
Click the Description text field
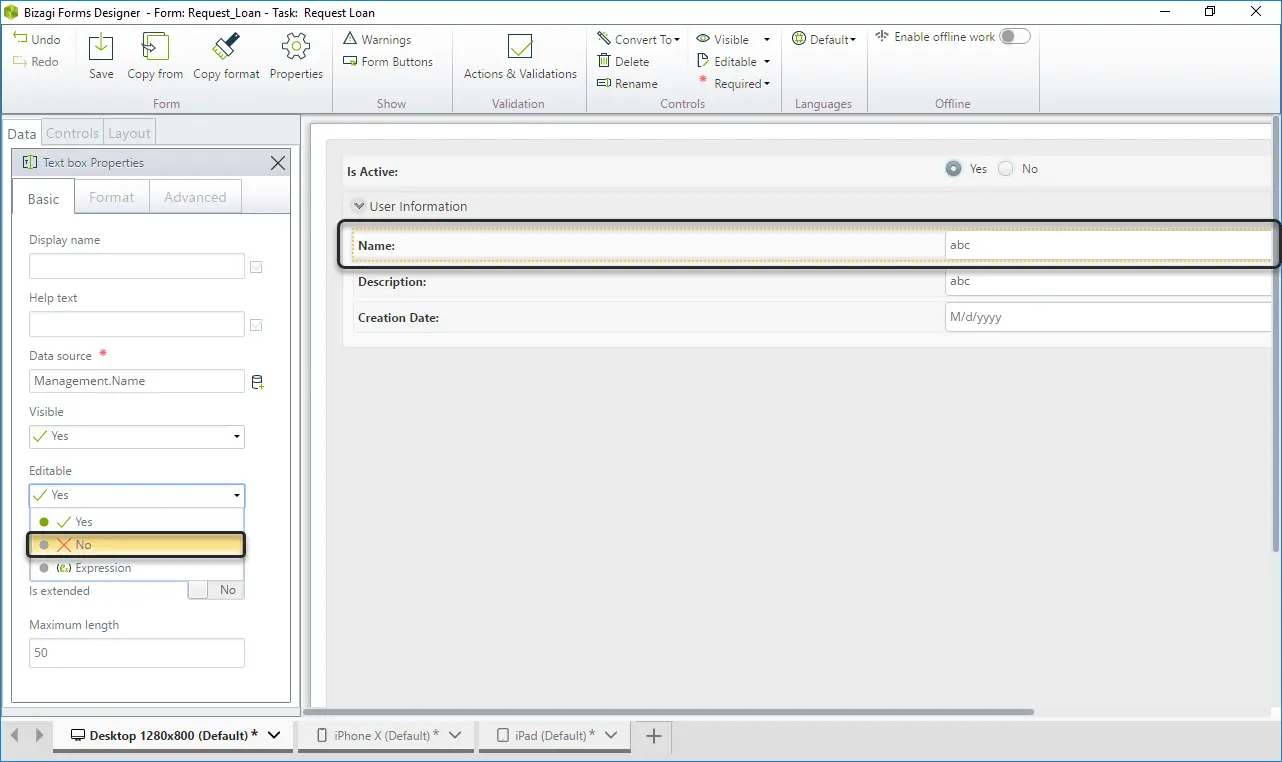(x=1108, y=281)
